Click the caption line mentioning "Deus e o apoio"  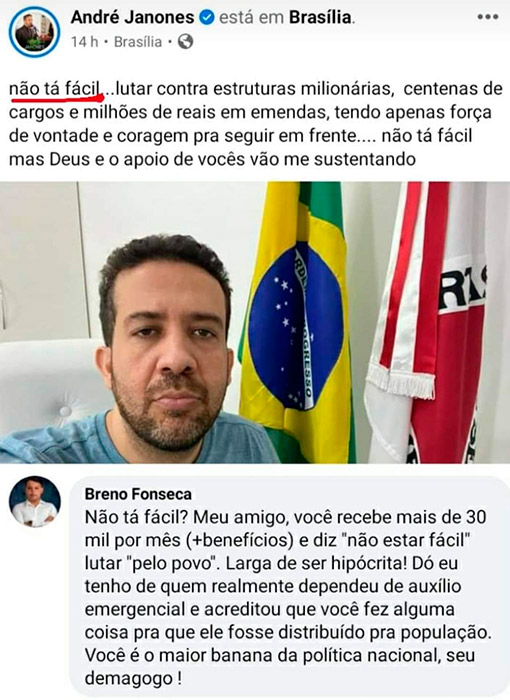(212, 159)
